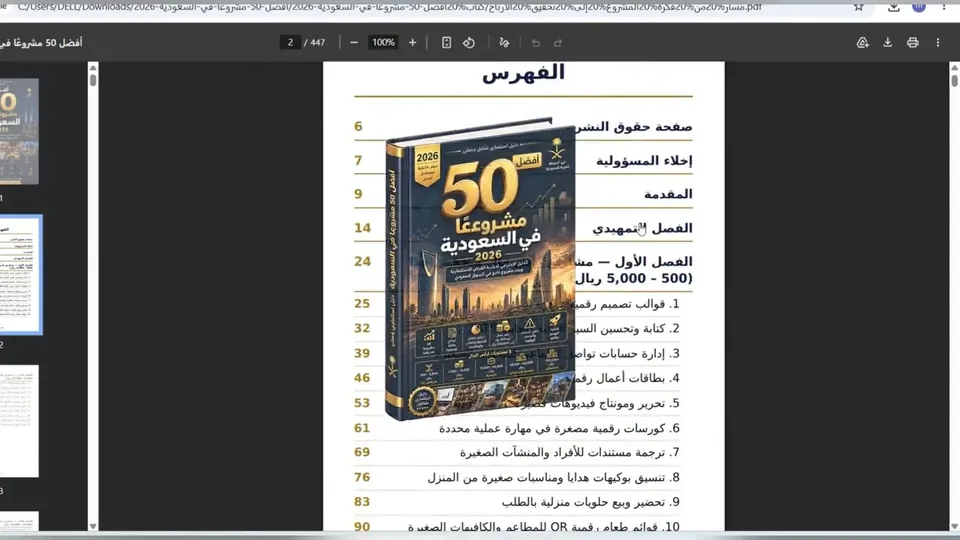The image size is (960, 540).
Task: Select page 1 cover thumbnail
Action: point(19,131)
